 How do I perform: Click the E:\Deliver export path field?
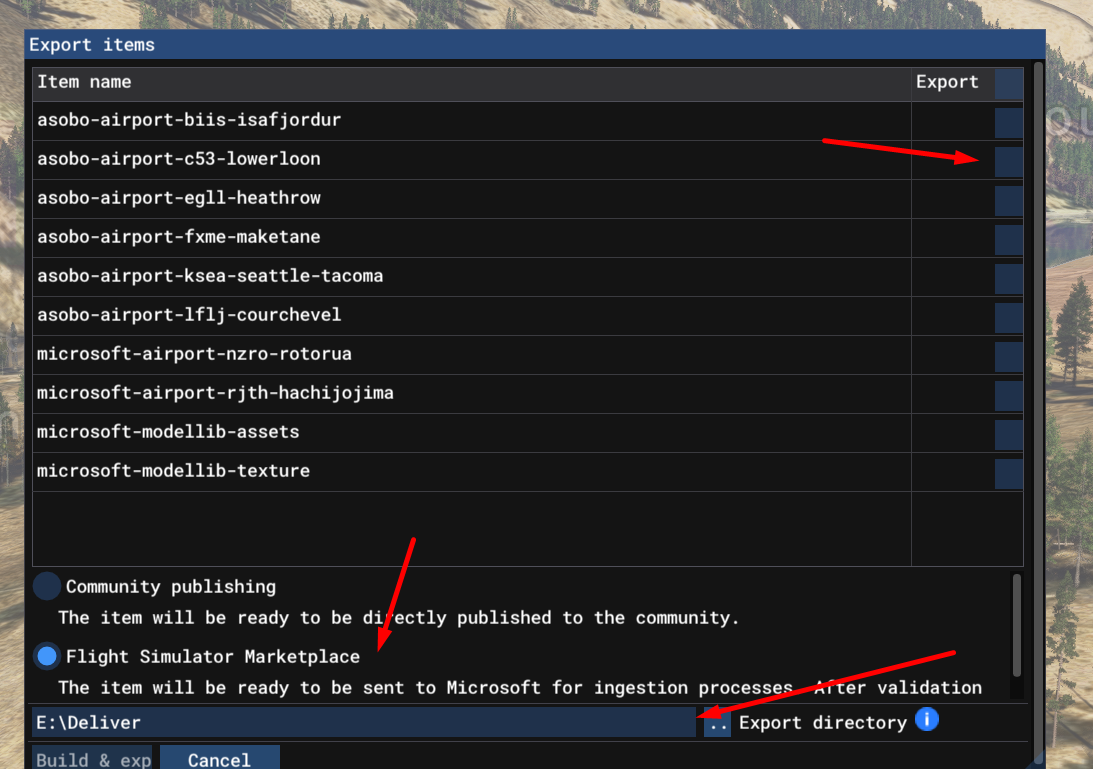coord(364,722)
